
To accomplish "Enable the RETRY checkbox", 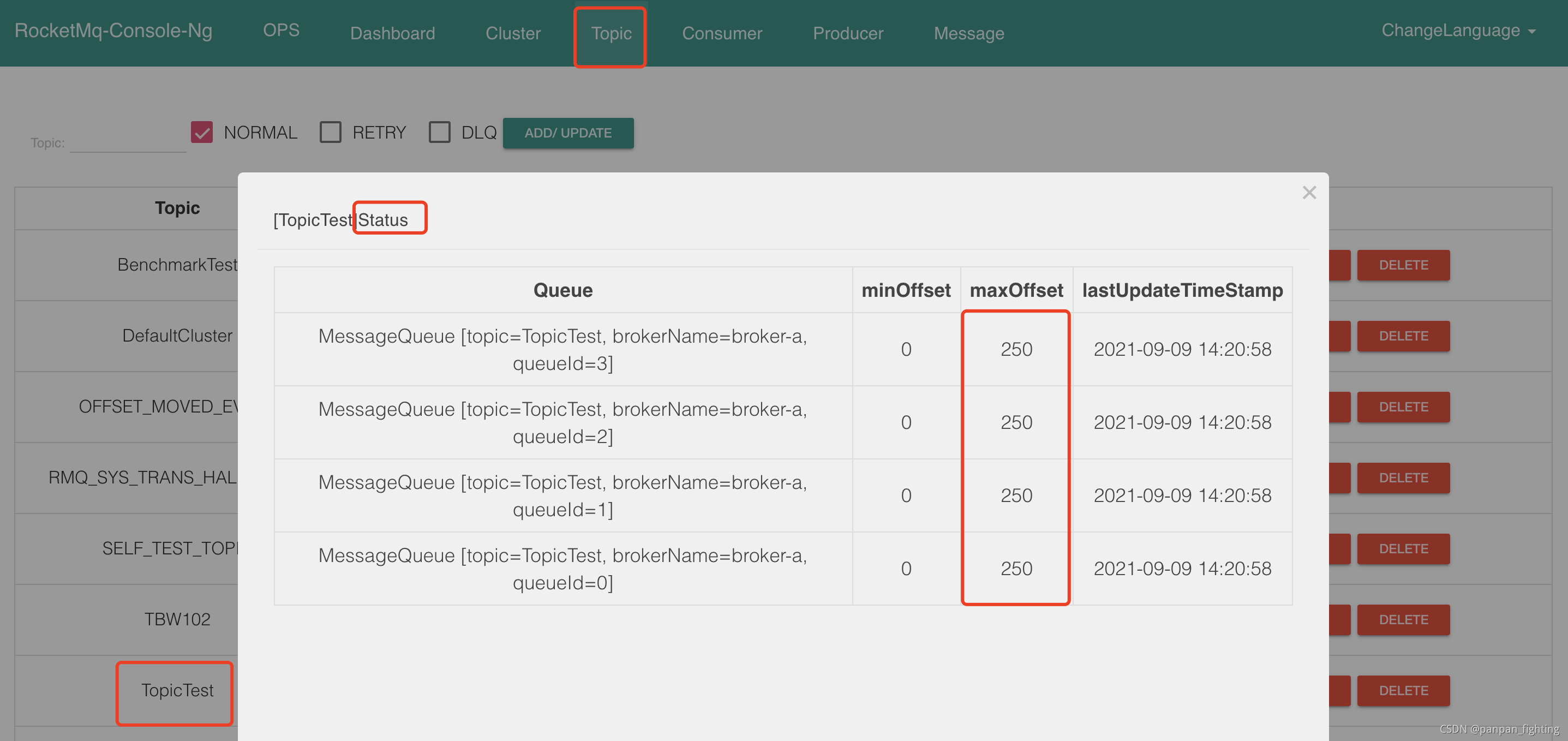I will click(331, 132).
